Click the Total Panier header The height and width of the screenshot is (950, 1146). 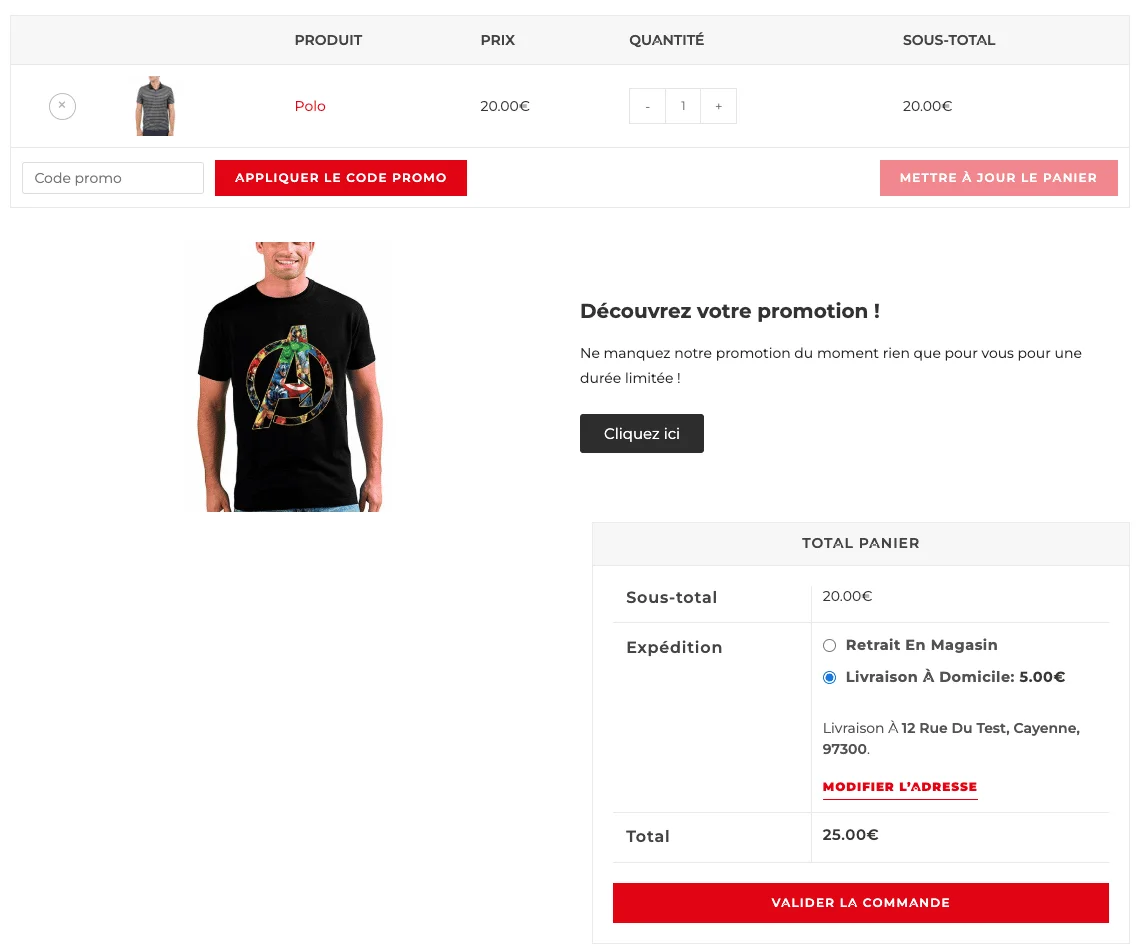[860, 543]
